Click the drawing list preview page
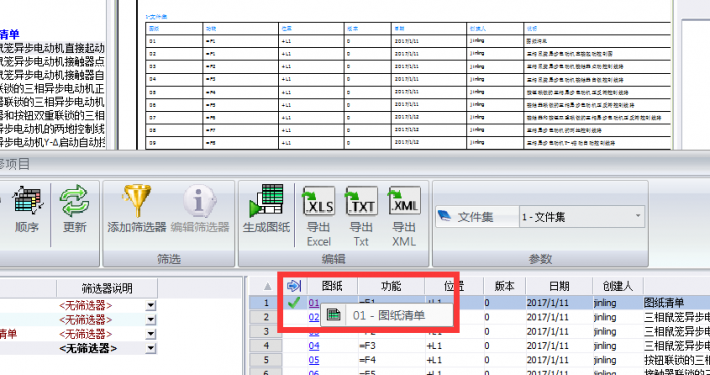This screenshot has height=375, width=710. point(405,75)
